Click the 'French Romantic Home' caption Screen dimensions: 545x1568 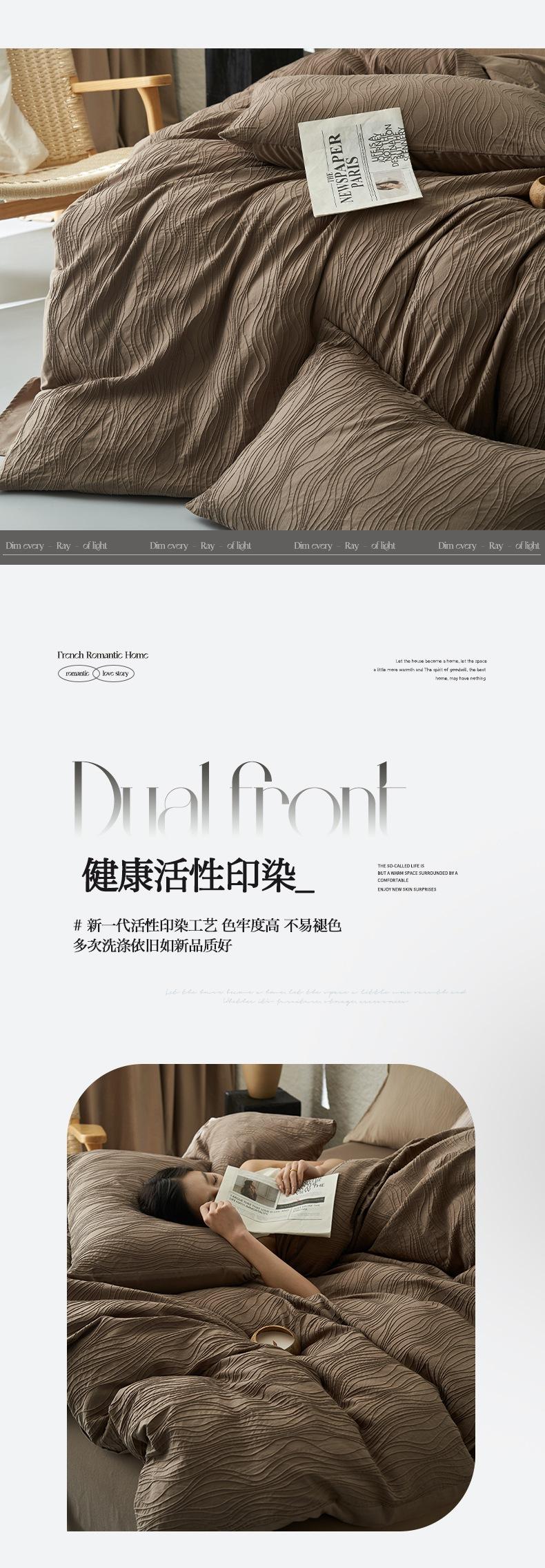pos(103,655)
